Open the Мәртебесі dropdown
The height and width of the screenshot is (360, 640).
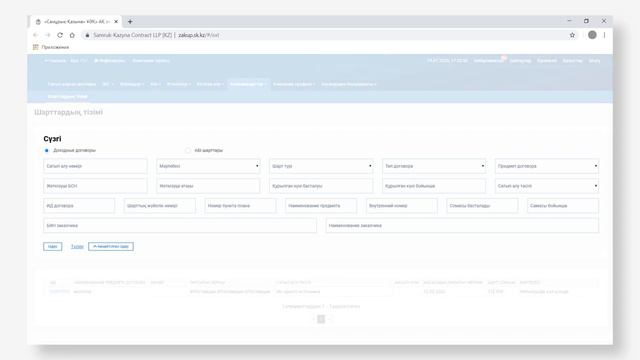[x=208, y=166]
